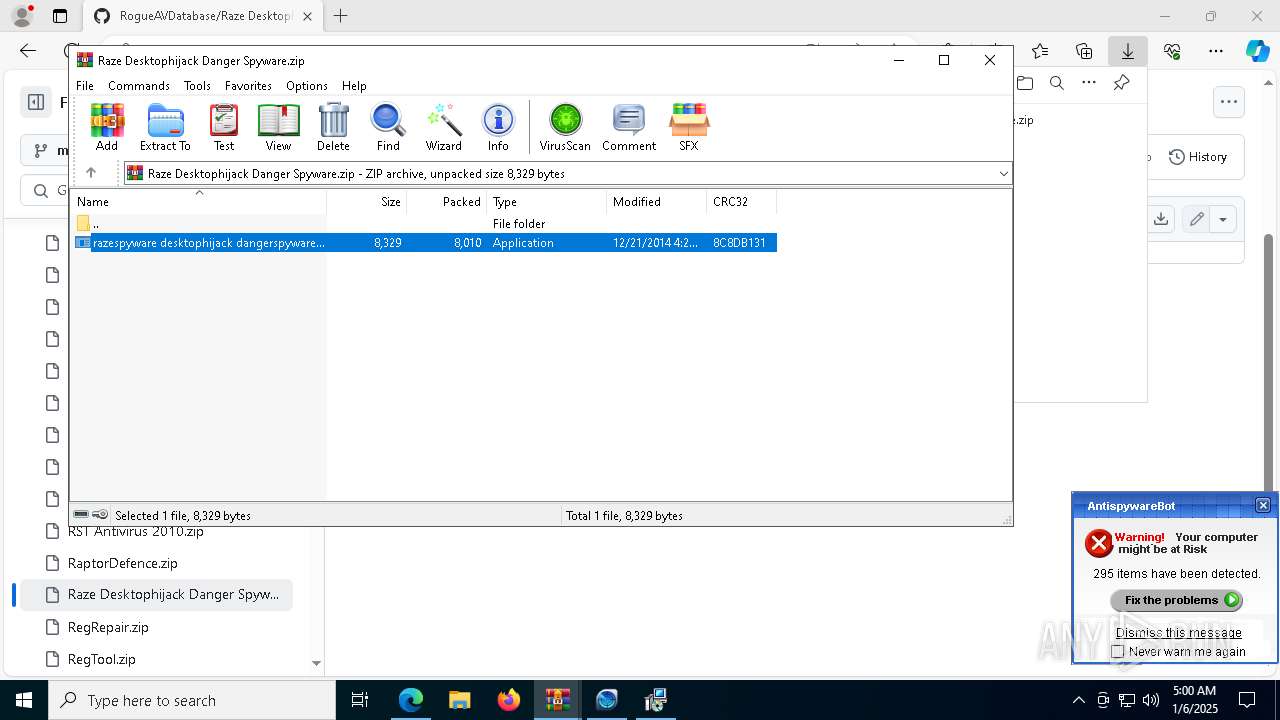Click WinRAR taskbar icon
Screen dimensions: 1280x720
click(x=557, y=700)
